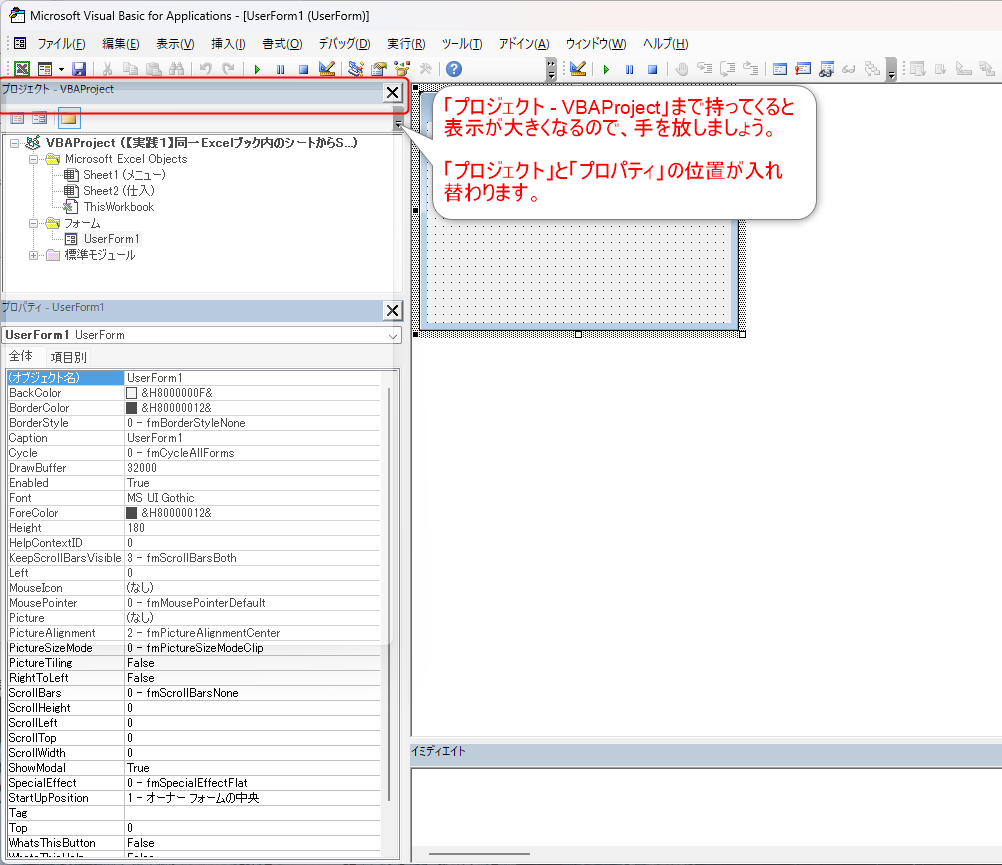Image resolution: width=1002 pixels, height=865 pixels.
Task: Open the ツール menu
Action: coord(461,43)
